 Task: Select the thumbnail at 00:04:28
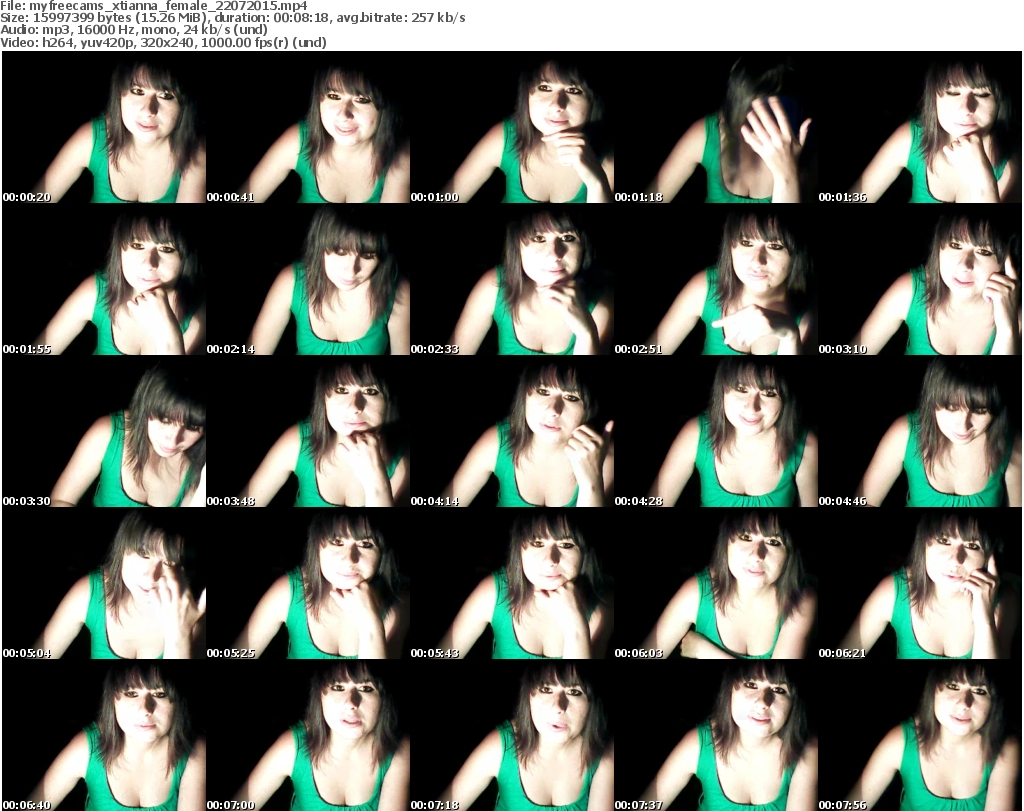[x=716, y=432]
